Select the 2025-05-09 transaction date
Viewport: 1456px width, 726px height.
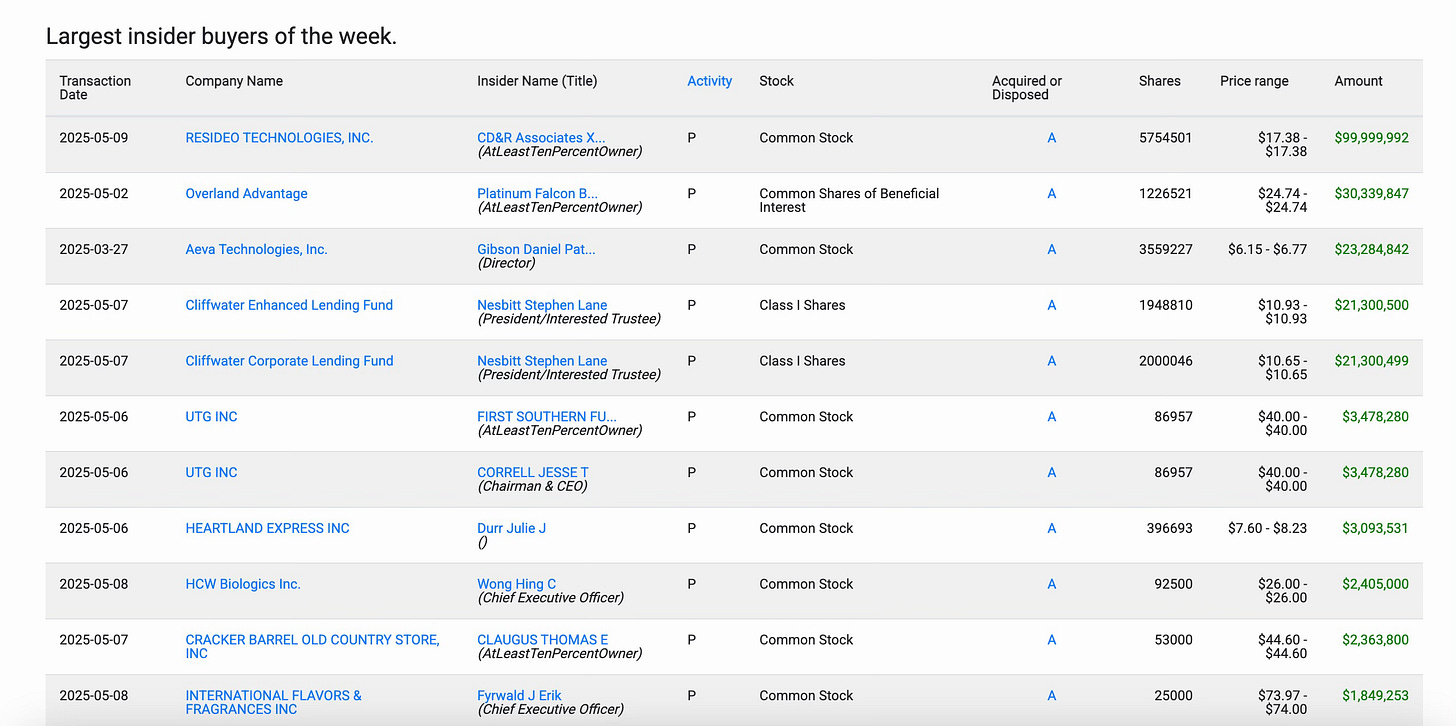[x=94, y=138]
